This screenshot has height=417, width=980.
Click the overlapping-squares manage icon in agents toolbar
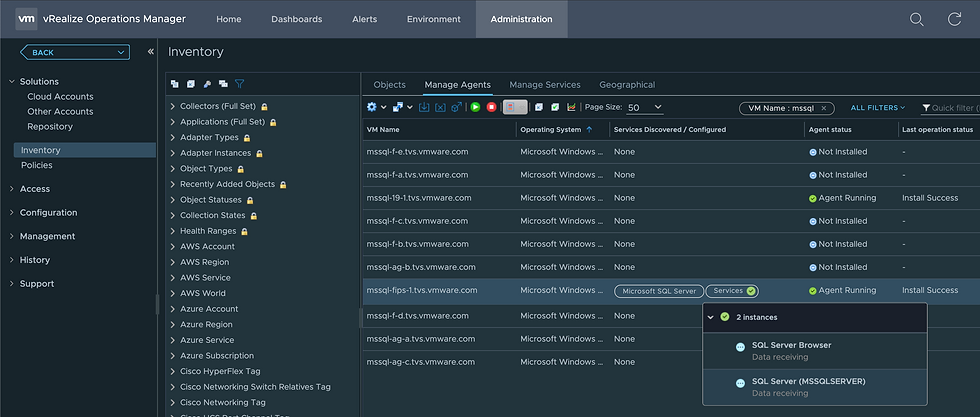(398, 107)
